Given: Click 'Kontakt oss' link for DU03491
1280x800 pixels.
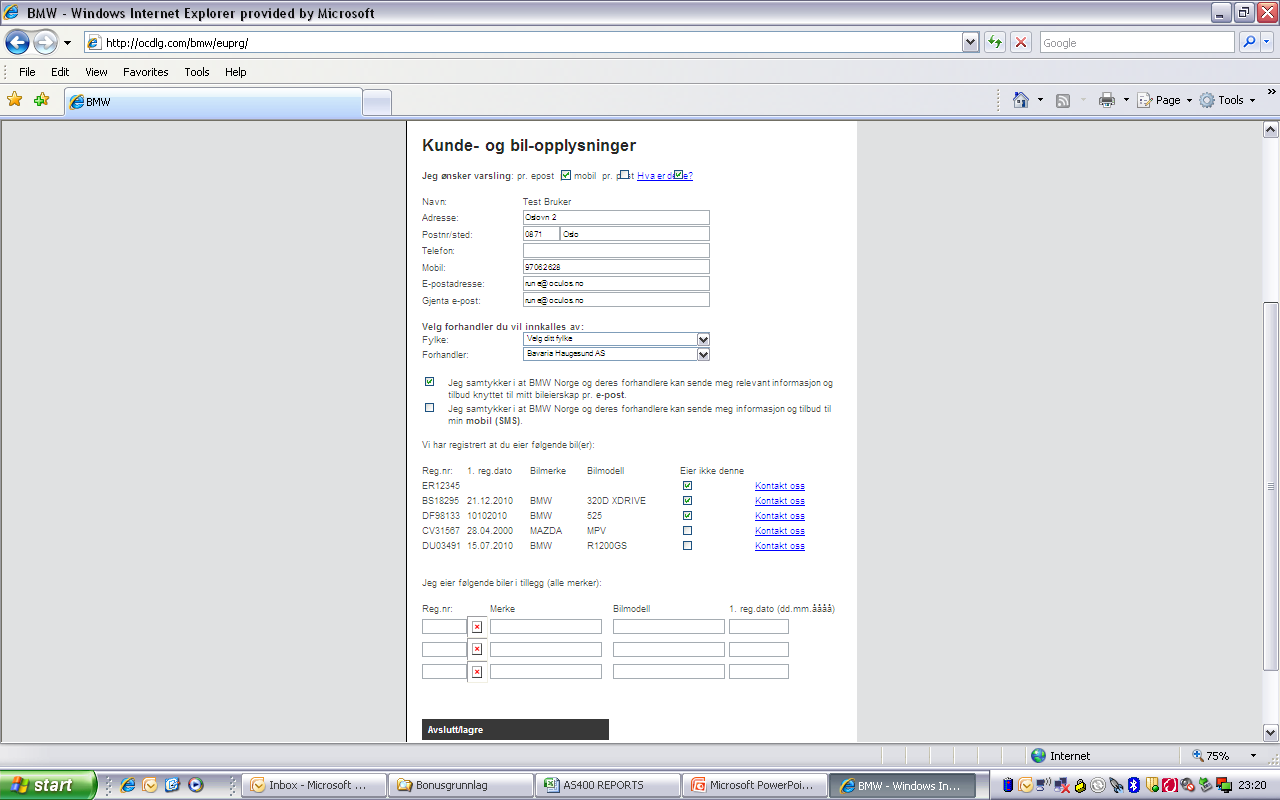Looking at the screenshot, I should [x=780, y=546].
